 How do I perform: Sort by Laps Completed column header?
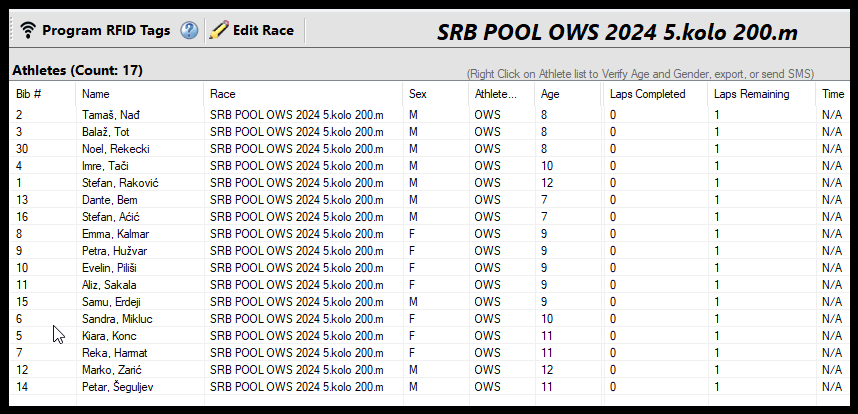[x=647, y=94]
